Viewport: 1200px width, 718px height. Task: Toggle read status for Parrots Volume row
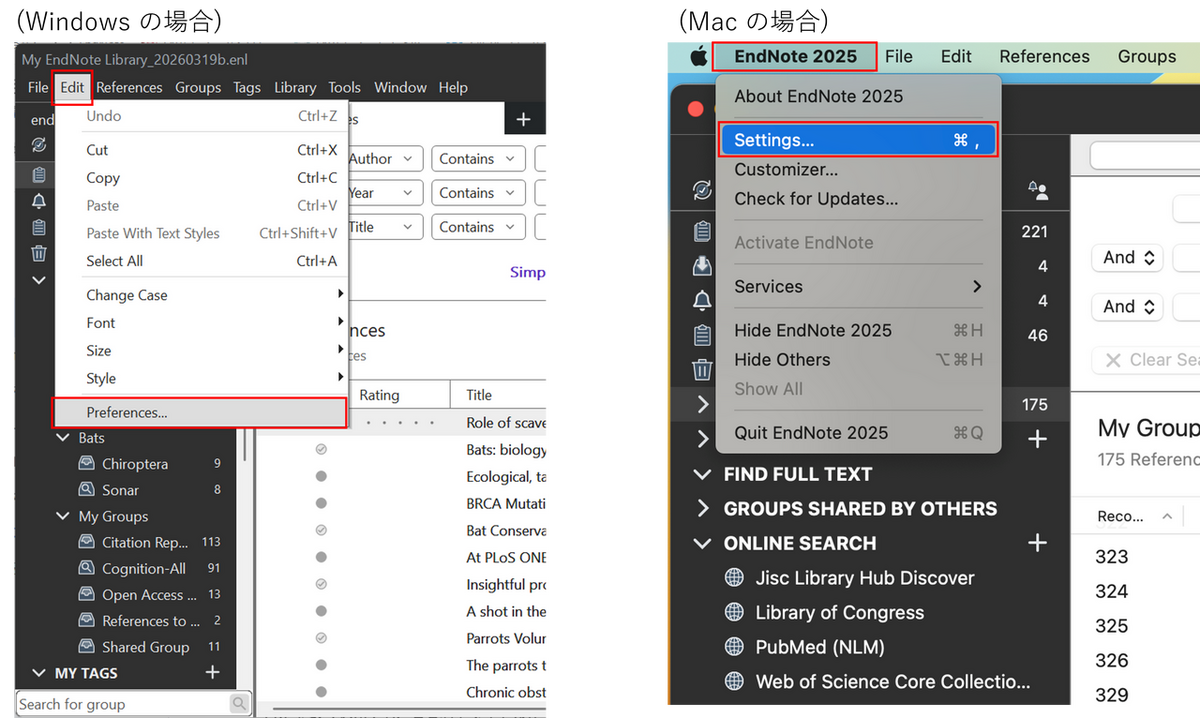coord(321,638)
